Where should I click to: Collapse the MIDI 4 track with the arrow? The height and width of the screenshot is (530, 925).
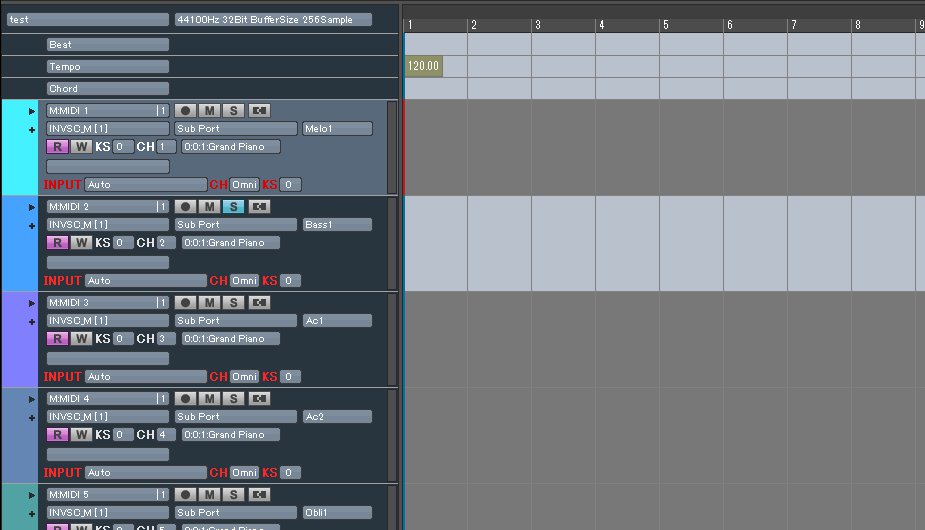32,399
